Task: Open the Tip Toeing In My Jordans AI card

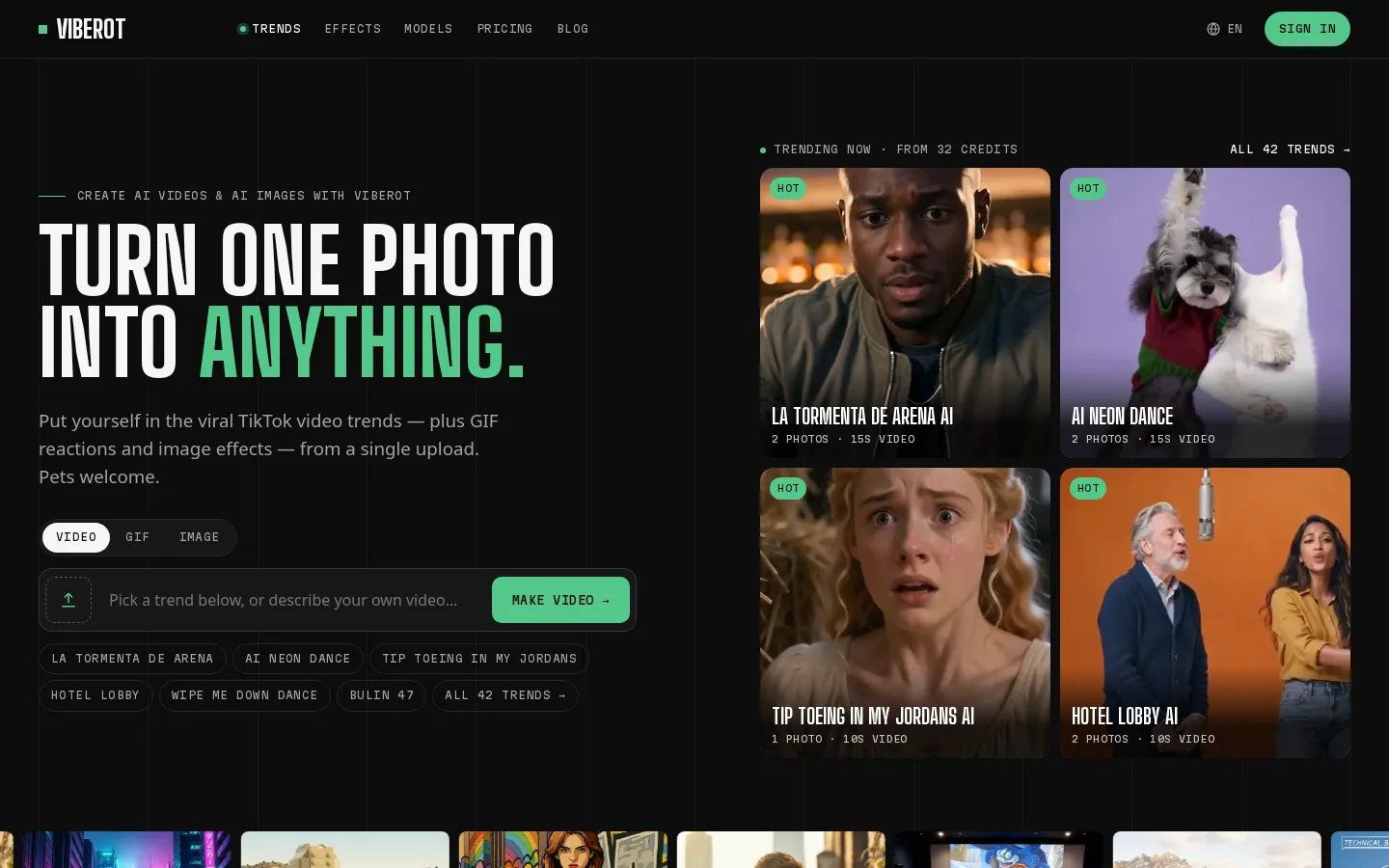Action: (905, 612)
